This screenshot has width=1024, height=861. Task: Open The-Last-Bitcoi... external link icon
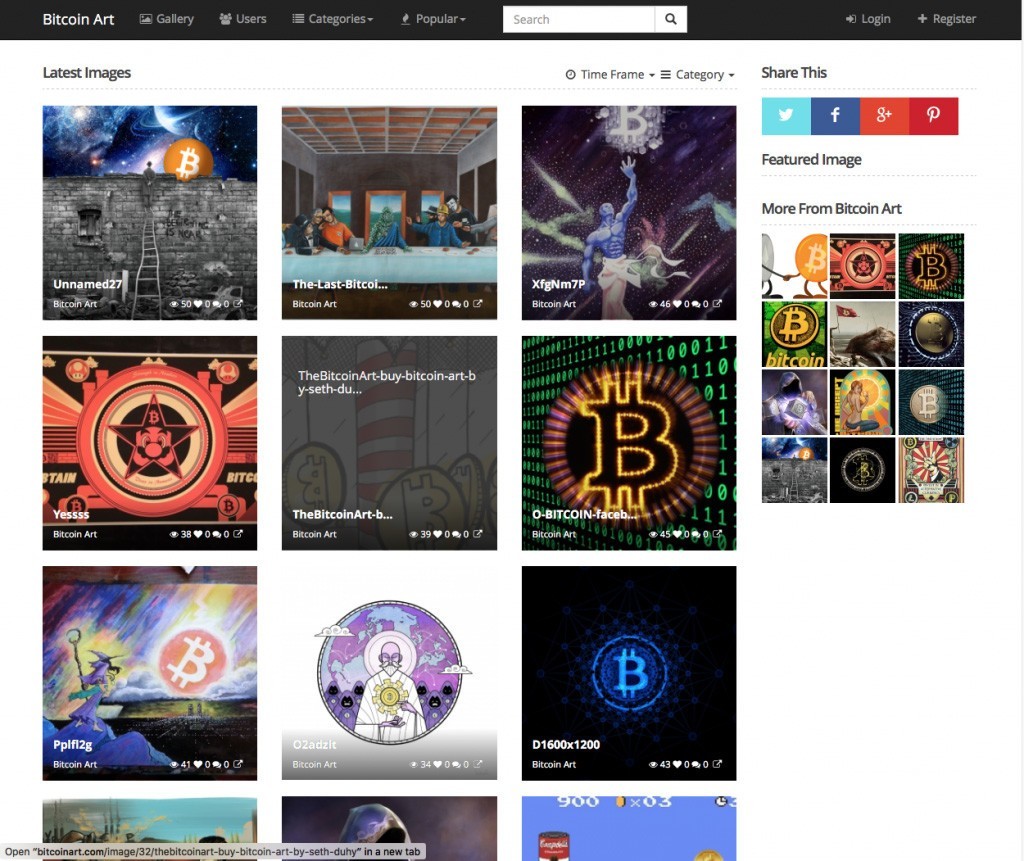(x=478, y=304)
